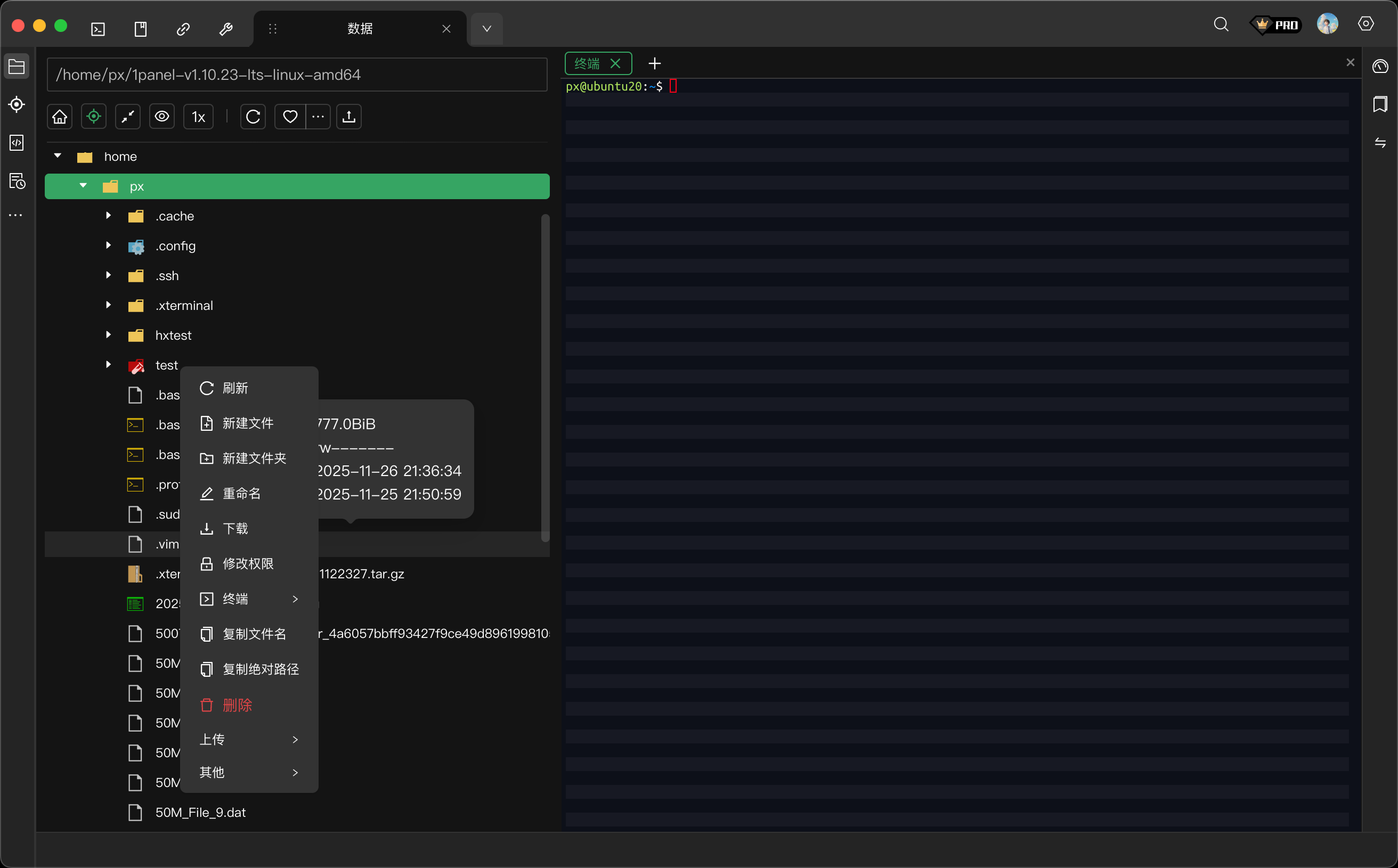Expand the .config folder

pos(108,245)
